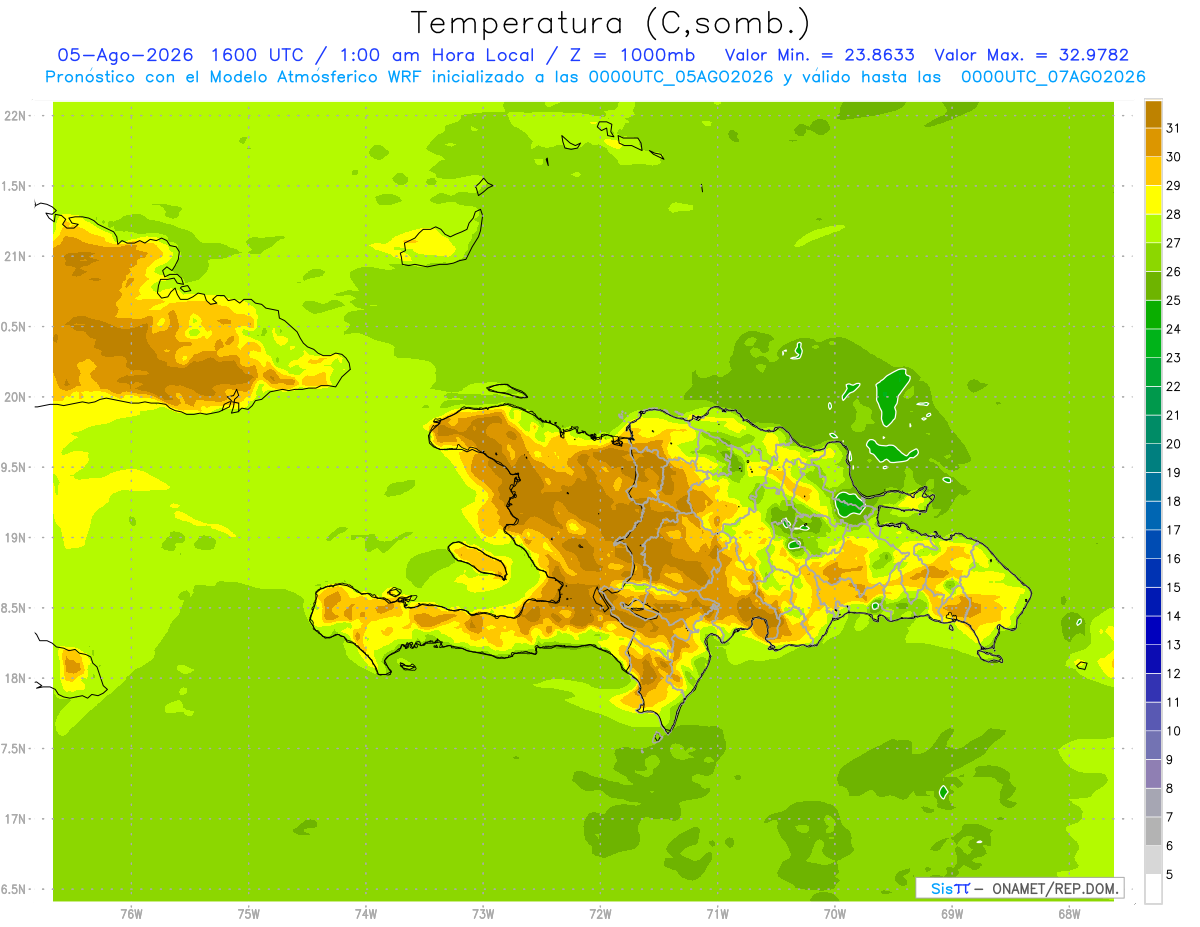This screenshot has width=1200, height=927.
Task: Select the "0000UTC_05AGO2026" initialization timestamp
Action: [681, 76]
